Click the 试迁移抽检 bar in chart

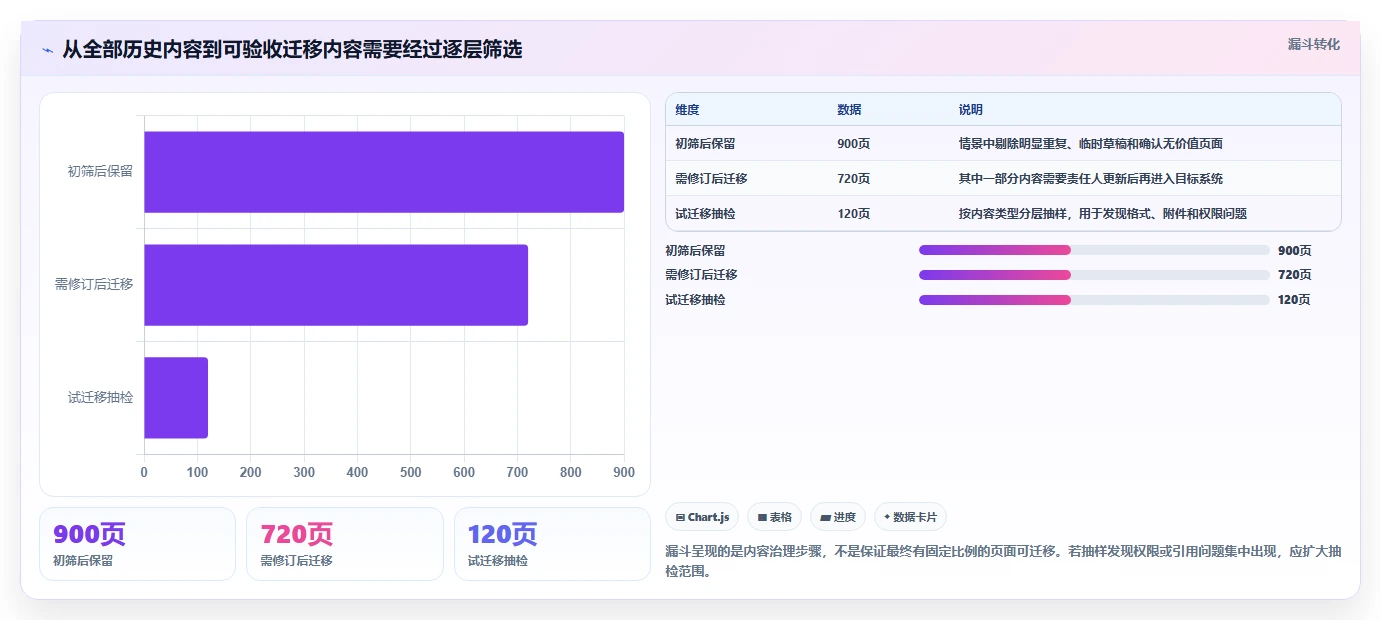176,398
